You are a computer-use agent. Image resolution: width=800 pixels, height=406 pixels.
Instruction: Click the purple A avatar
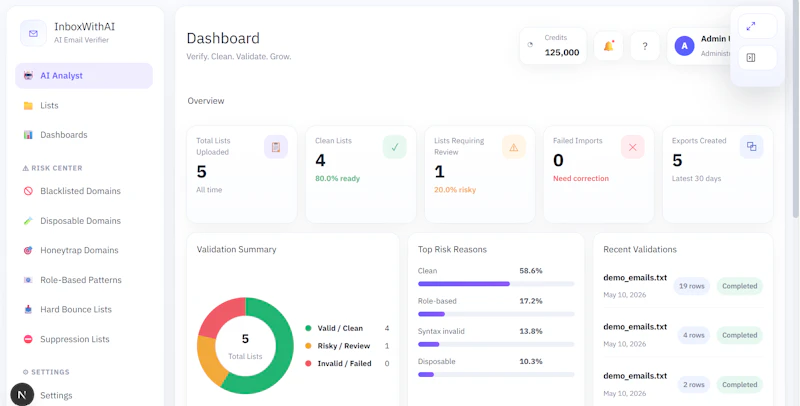click(x=684, y=46)
